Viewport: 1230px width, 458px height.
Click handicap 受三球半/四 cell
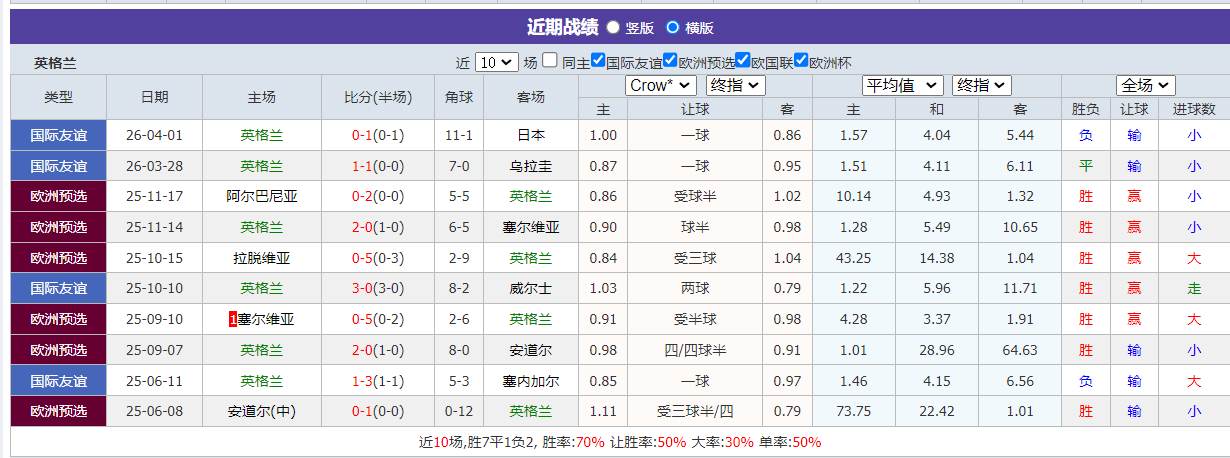pyautogui.click(x=695, y=412)
